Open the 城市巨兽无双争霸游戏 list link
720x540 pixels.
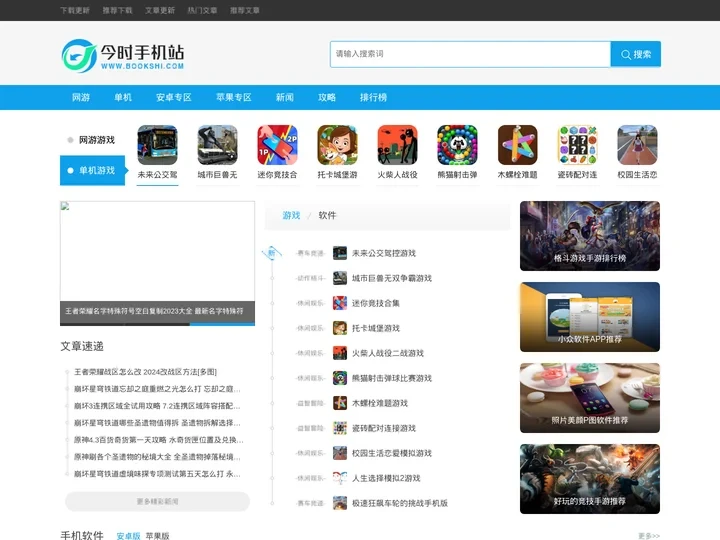(x=392, y=278)
